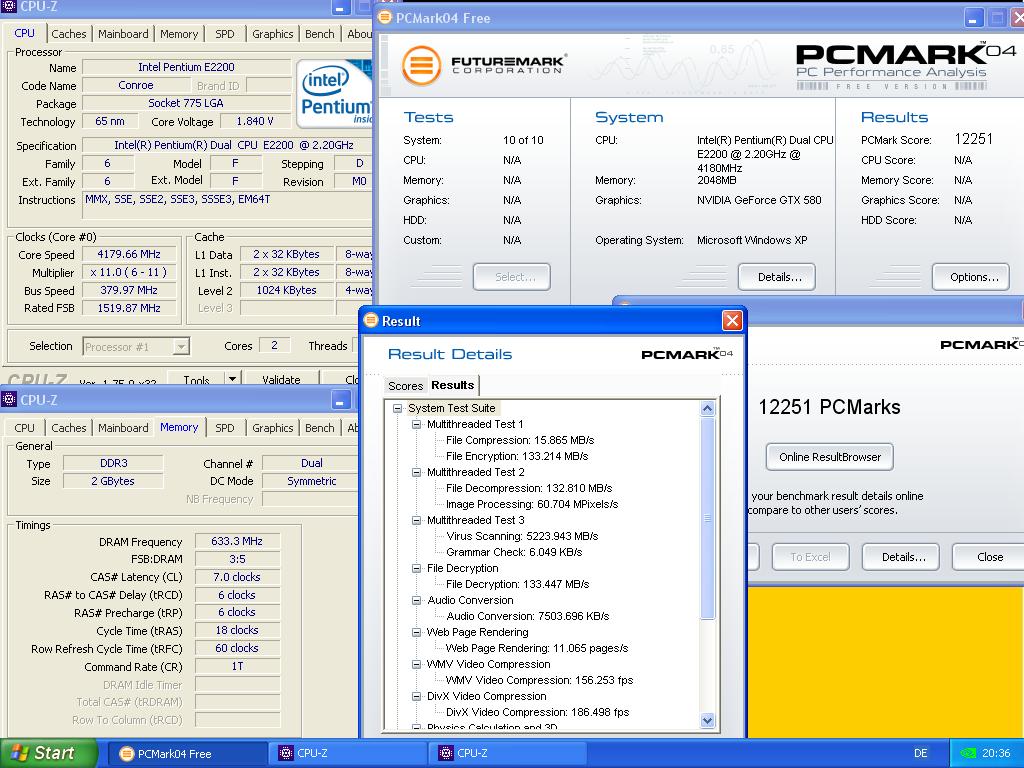Open the SPD tab in upper CPU-Z
The width and height of the screenshot is (1024, 768).
coord(225,34)
